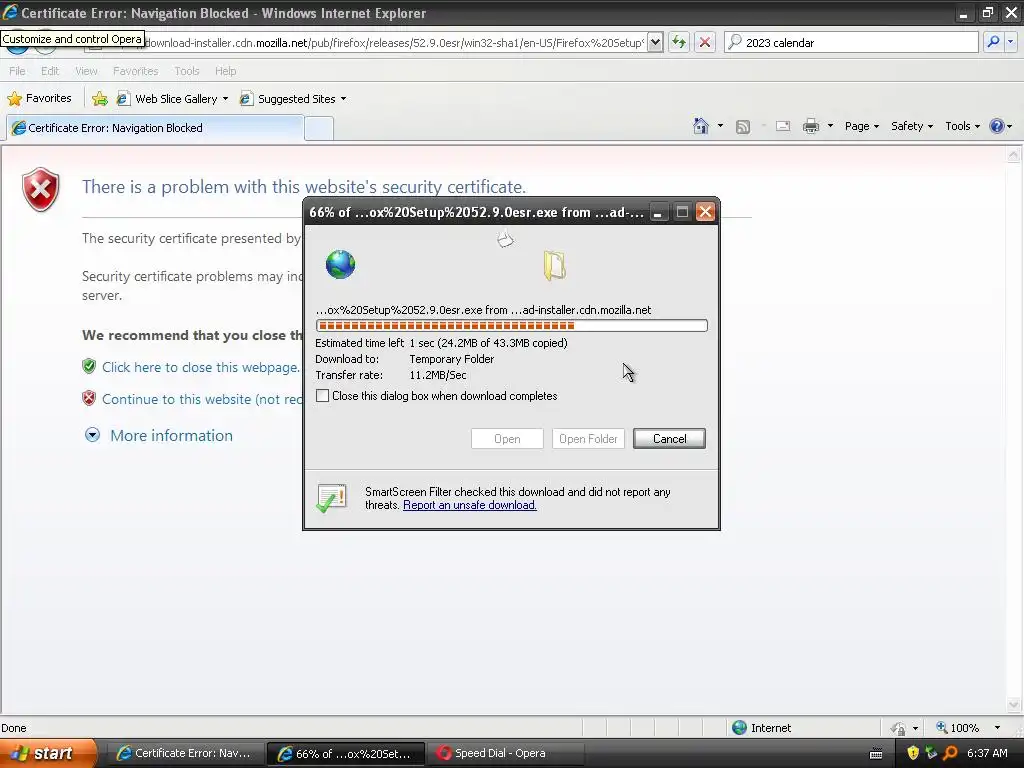Click the security shield tray icon
Image resolution: width=1024 pixels, height=768 pixels.
(913, 753)
